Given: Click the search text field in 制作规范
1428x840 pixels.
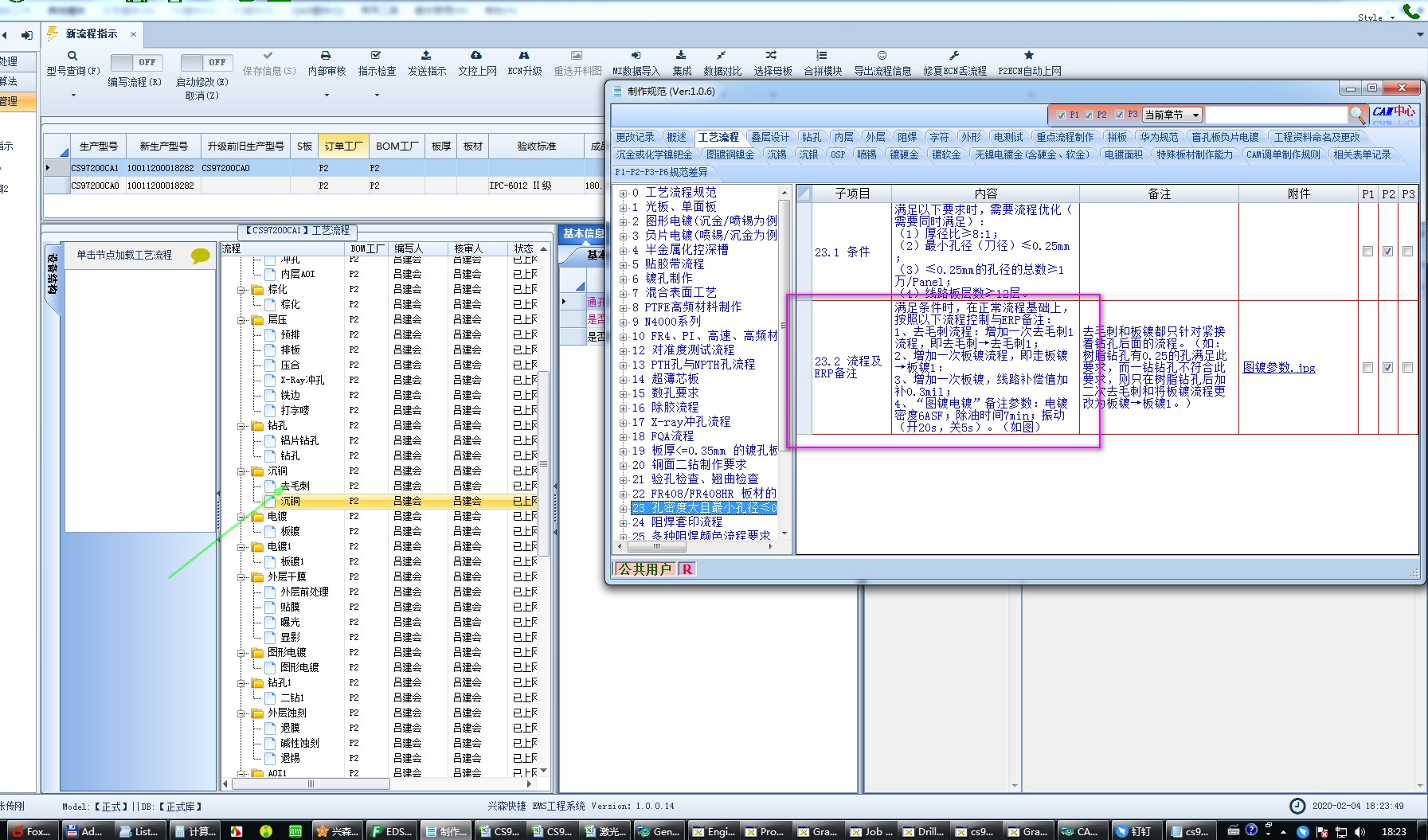Looking at the screenshot, I should pyautogui.click(x=1277, y=115).
